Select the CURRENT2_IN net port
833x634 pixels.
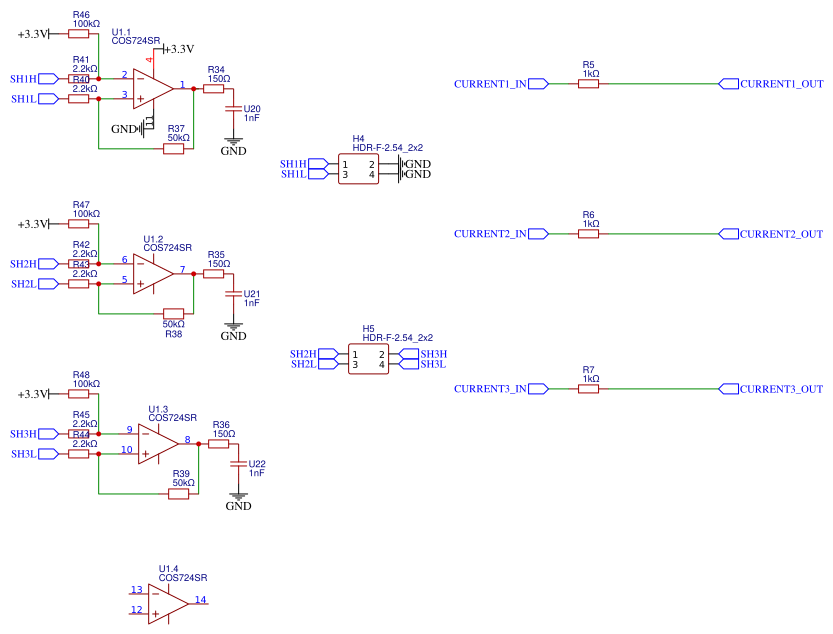538,234
